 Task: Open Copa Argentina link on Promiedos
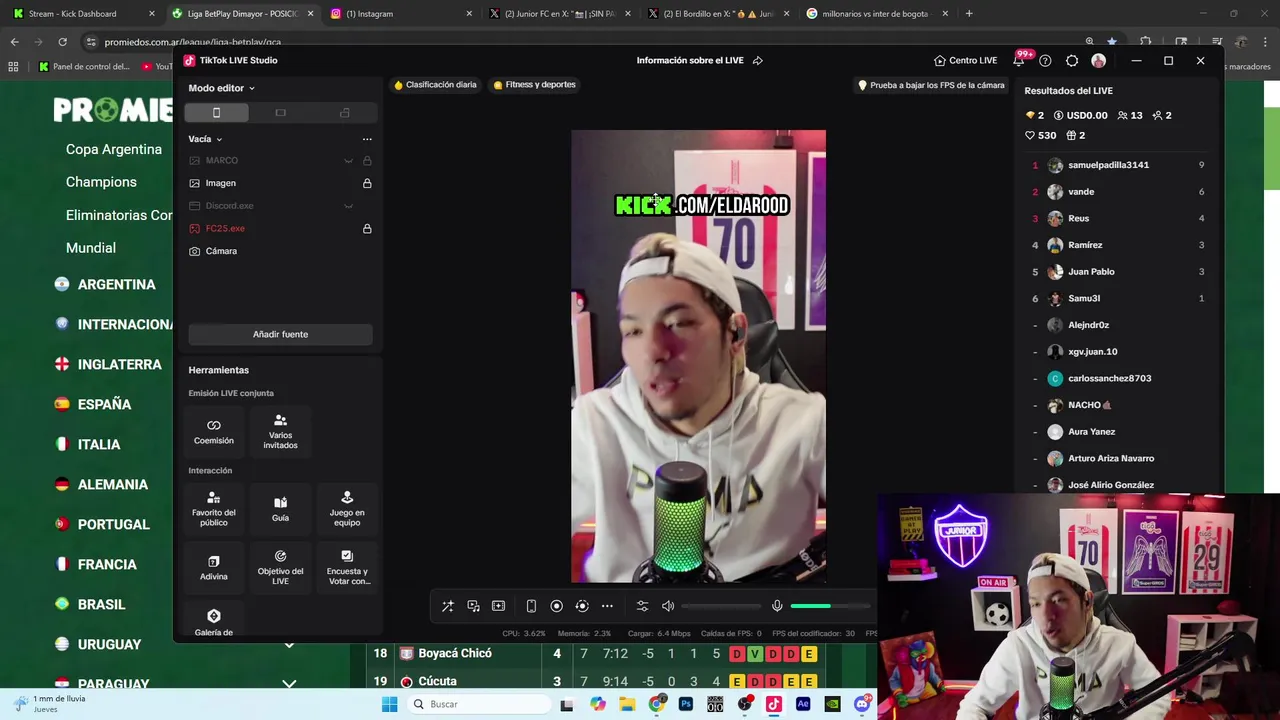114,149
